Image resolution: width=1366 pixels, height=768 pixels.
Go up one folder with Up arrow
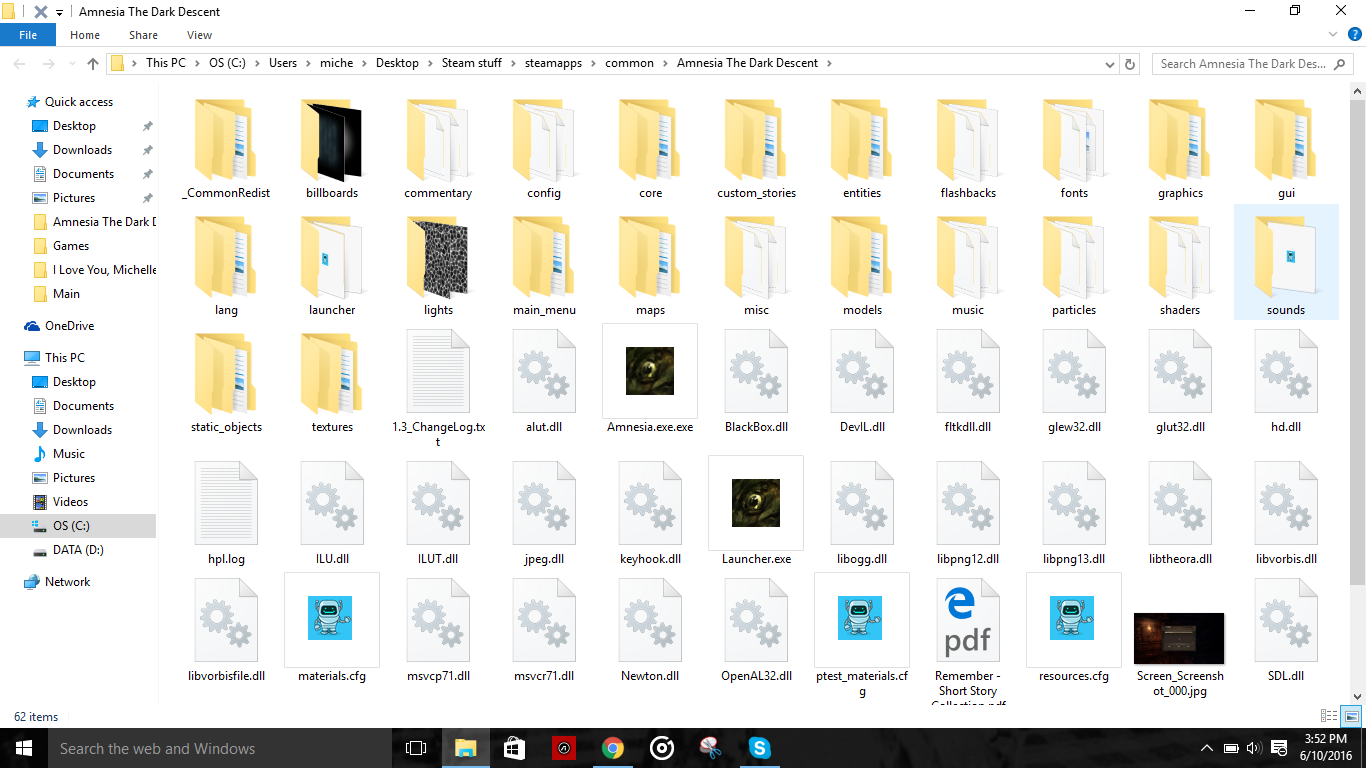[93, 63]
